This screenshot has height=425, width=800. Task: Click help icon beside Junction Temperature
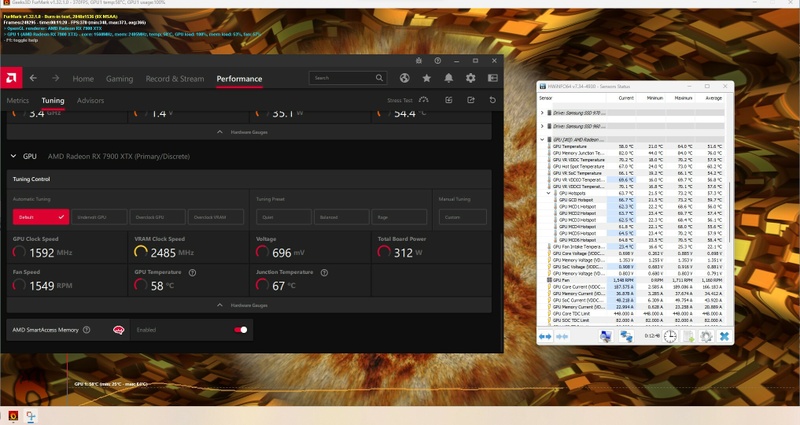[x=324, y=272]
